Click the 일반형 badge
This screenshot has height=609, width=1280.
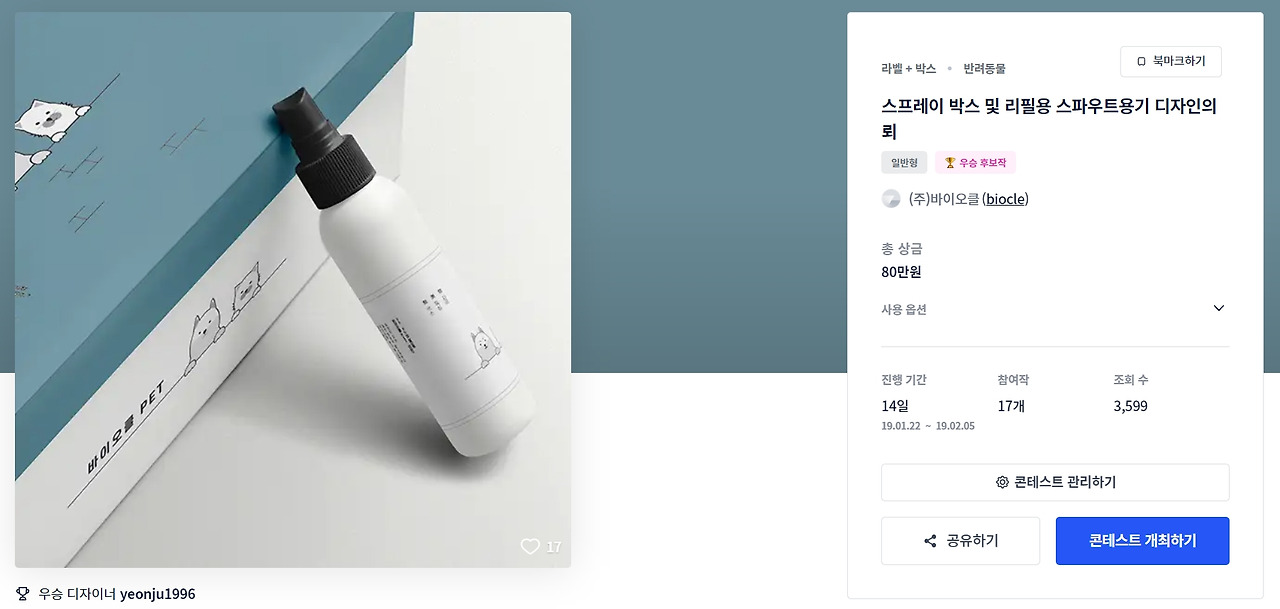(904, 162)
